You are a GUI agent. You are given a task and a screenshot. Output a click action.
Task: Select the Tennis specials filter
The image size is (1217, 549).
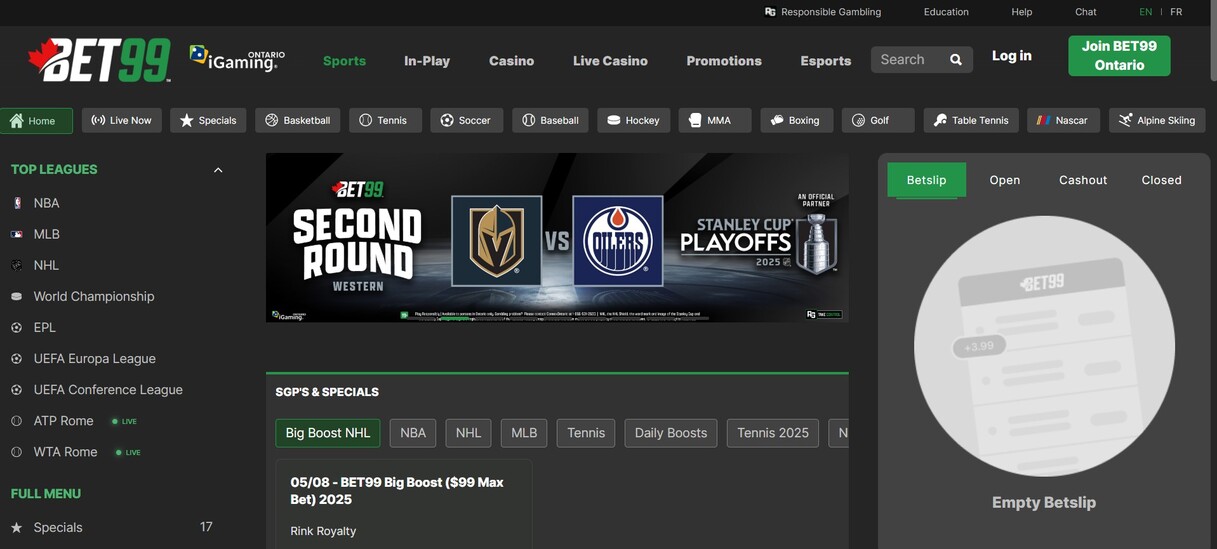pos(586,433)
